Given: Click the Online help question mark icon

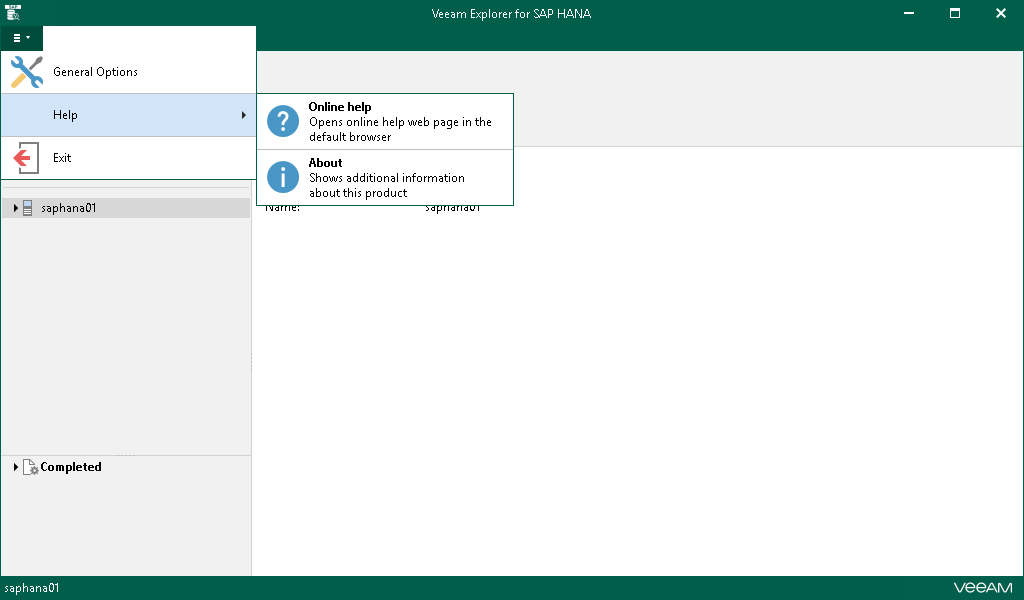Looking at the screenshot, I should click(283, 121).
